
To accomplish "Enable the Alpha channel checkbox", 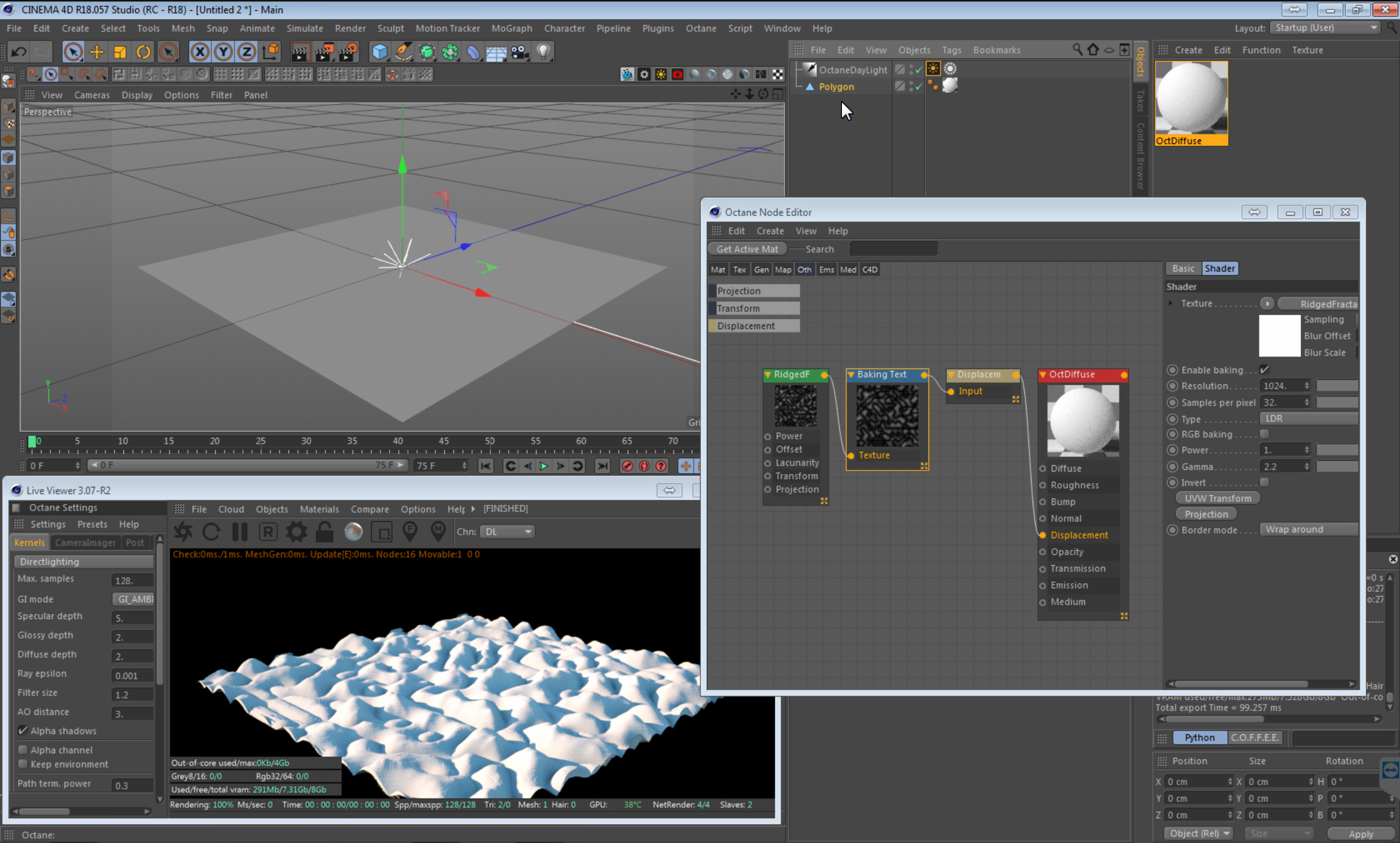I will point(23,750).
